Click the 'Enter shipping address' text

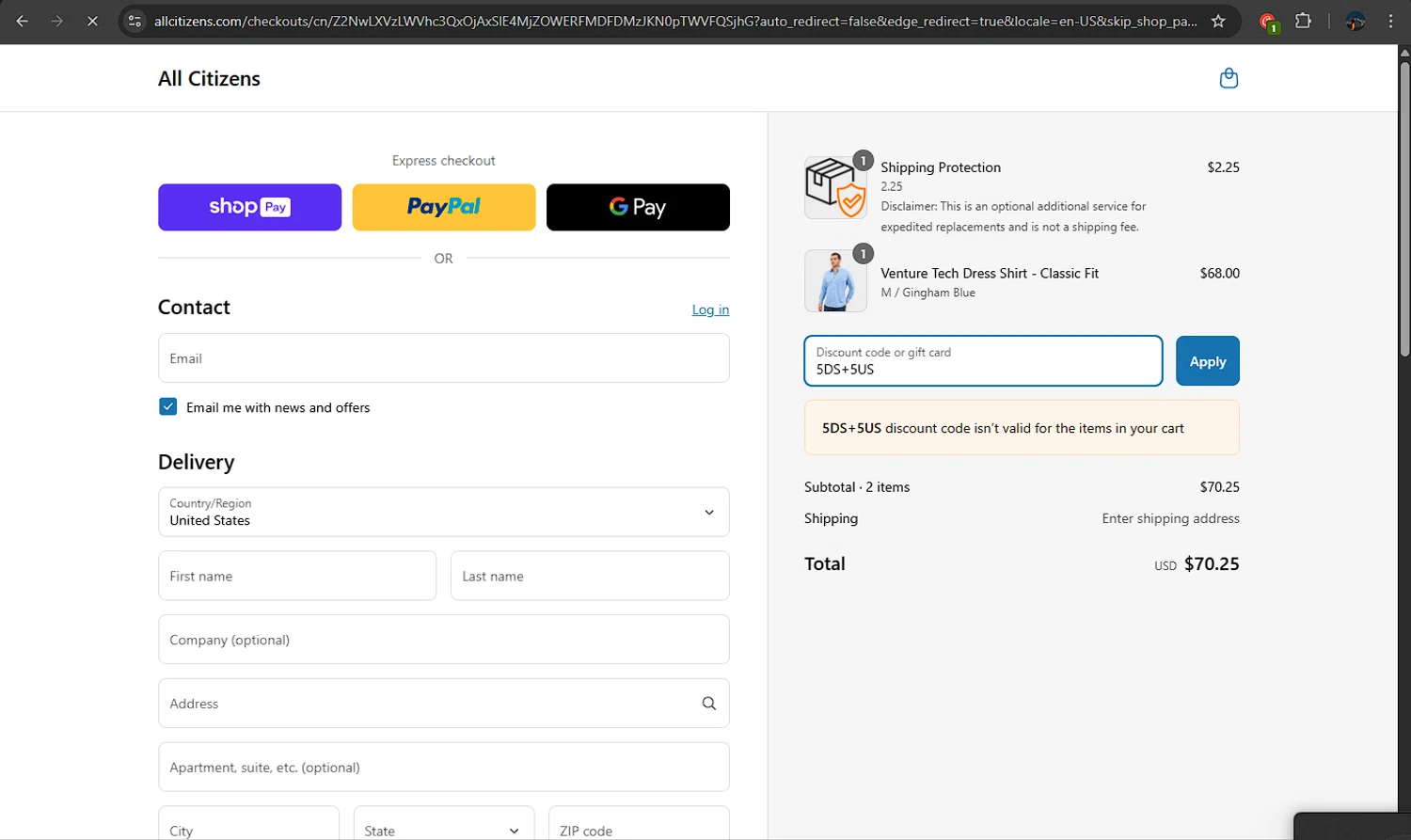pos(1170,518)
